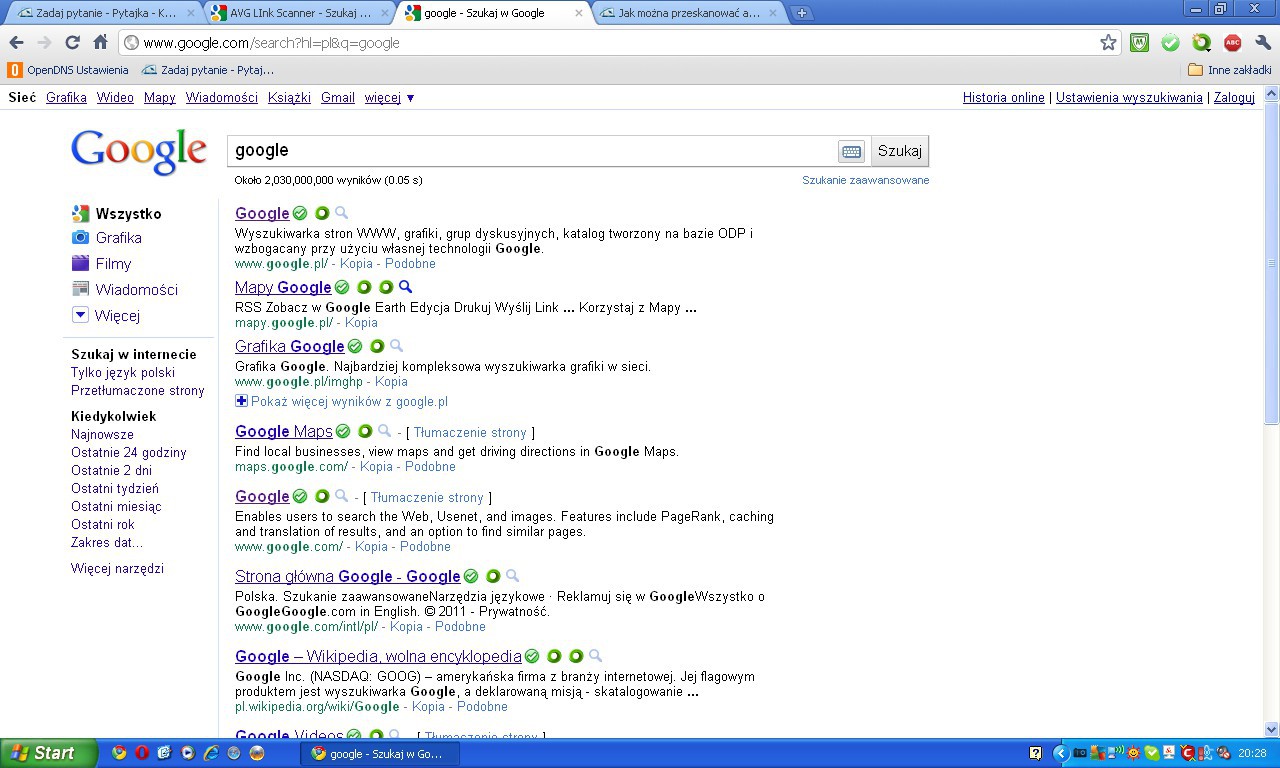Open Kopia link under maps.google.com

point(377,467)
